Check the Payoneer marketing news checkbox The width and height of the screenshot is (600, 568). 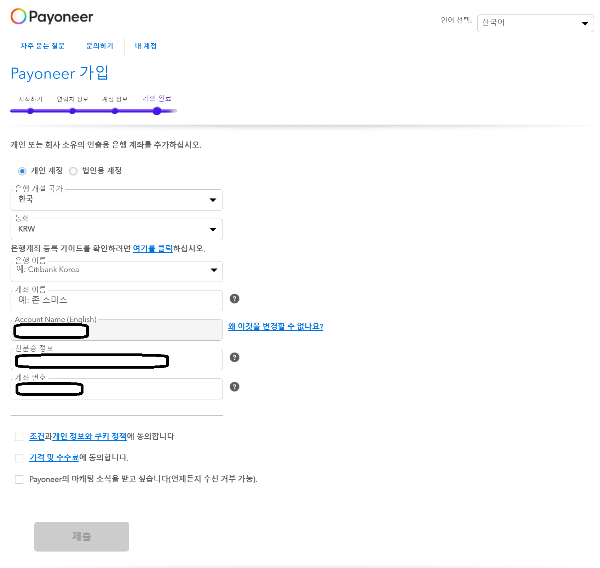(x=19, y=479)
